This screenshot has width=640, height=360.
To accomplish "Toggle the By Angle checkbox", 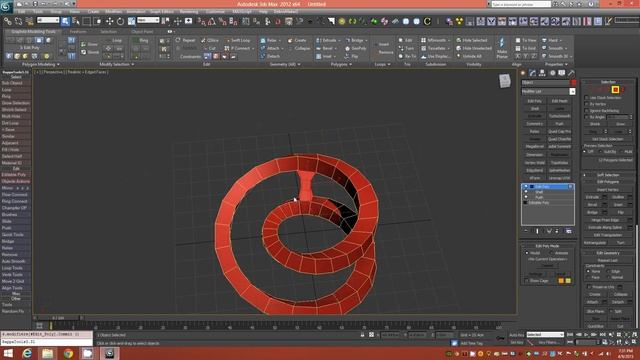I will click(x=587, y=117).
